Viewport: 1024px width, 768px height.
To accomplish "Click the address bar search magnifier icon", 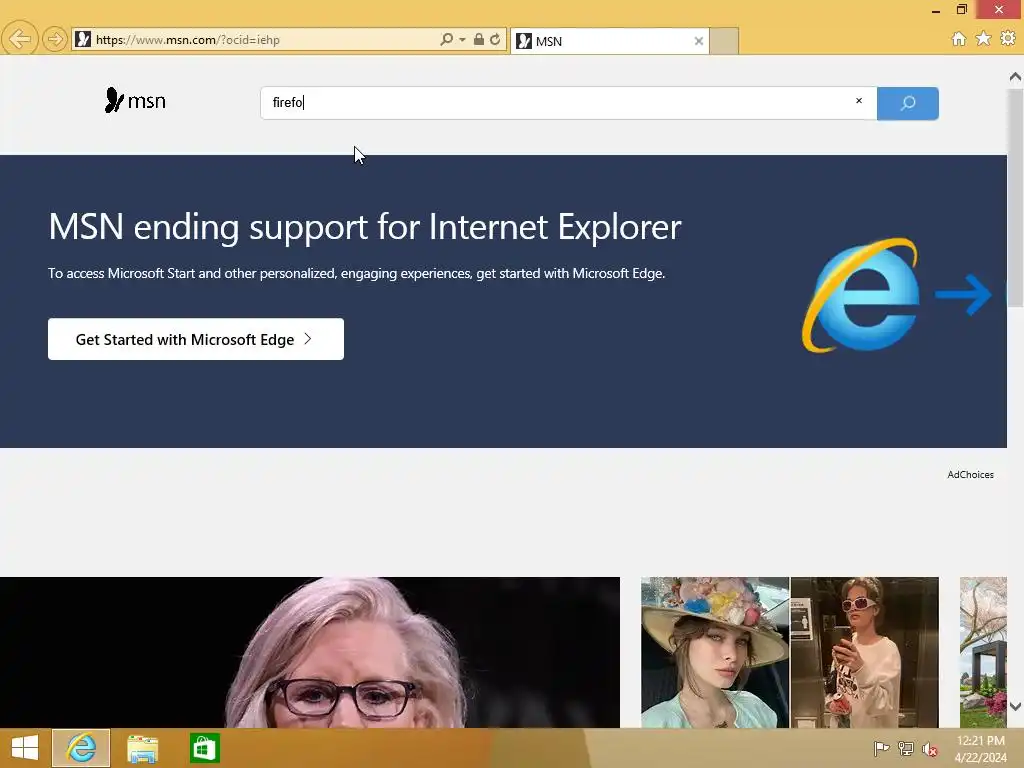I will click(x=447, y=39).
